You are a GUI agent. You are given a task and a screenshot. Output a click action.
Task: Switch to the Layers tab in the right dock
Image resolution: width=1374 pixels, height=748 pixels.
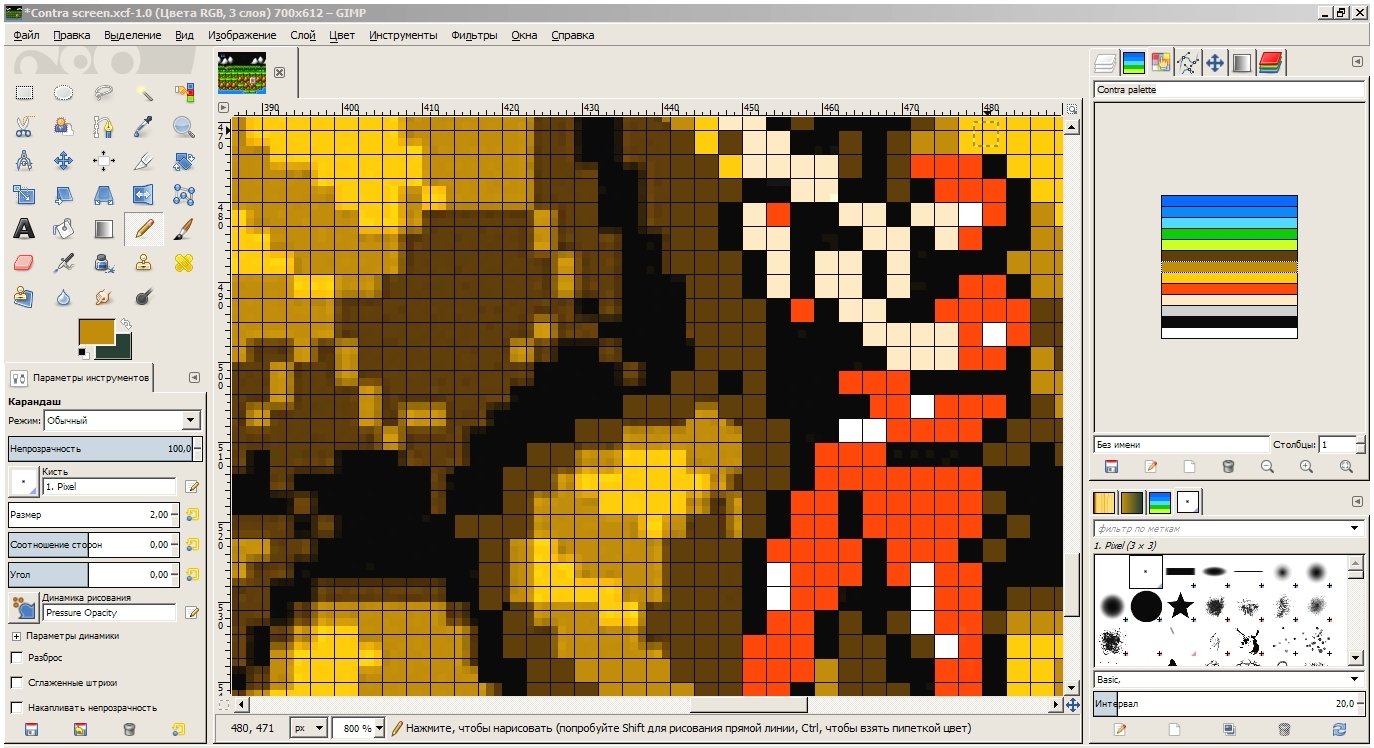[1105, 63]
